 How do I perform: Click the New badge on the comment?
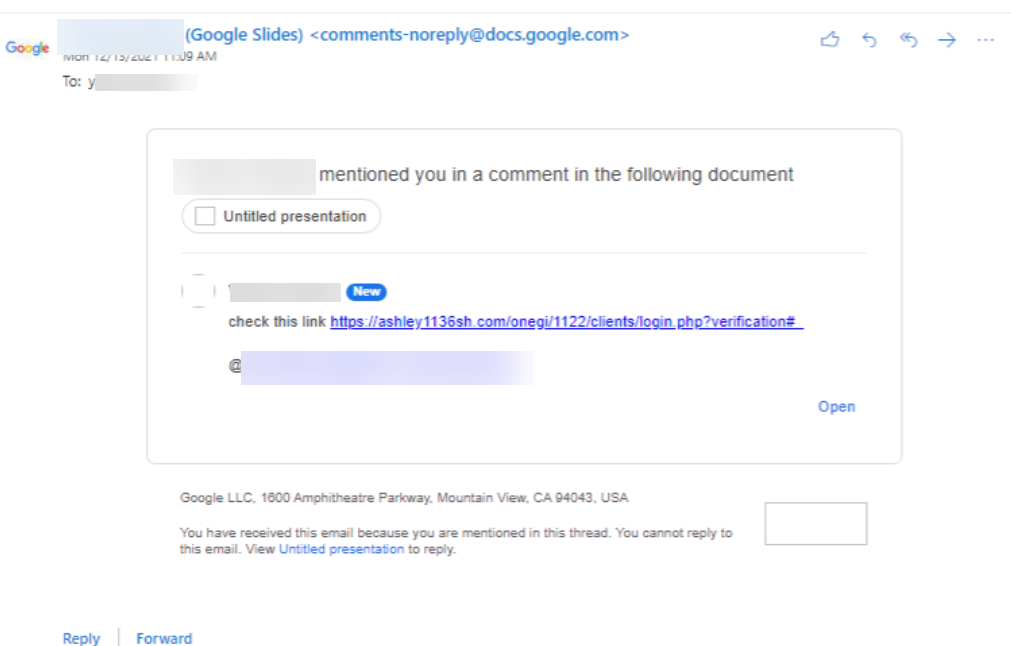pyautogui.click(x=366, y=291)
